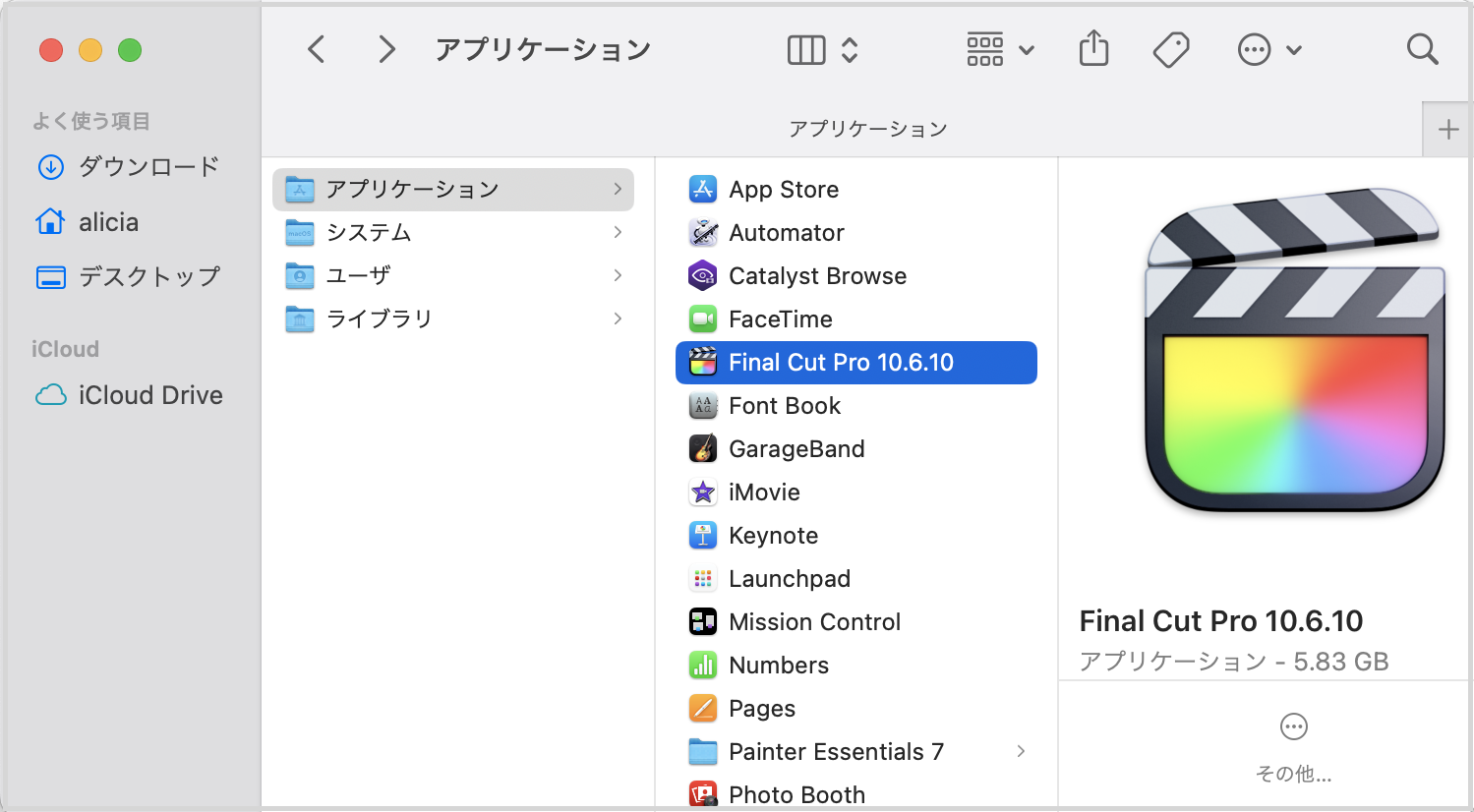1474x812 pixels.
Task: Go forward with the right chevron
Action: click(x=387, y=49)
